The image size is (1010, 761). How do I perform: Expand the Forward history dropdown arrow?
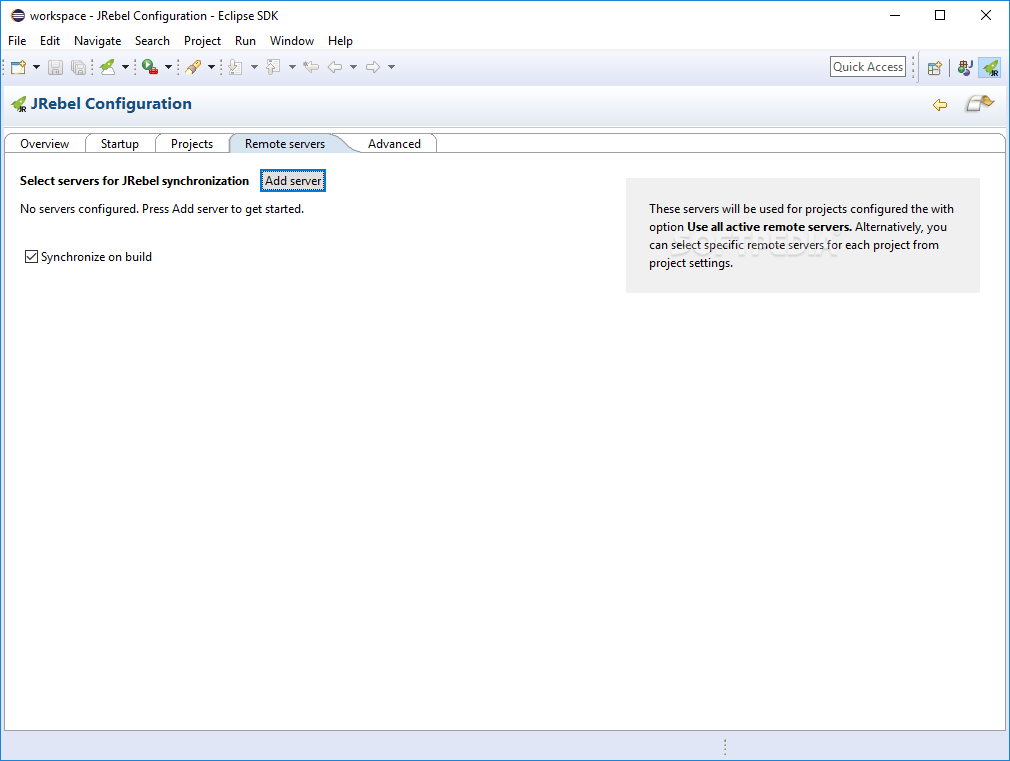click(391, 67)
